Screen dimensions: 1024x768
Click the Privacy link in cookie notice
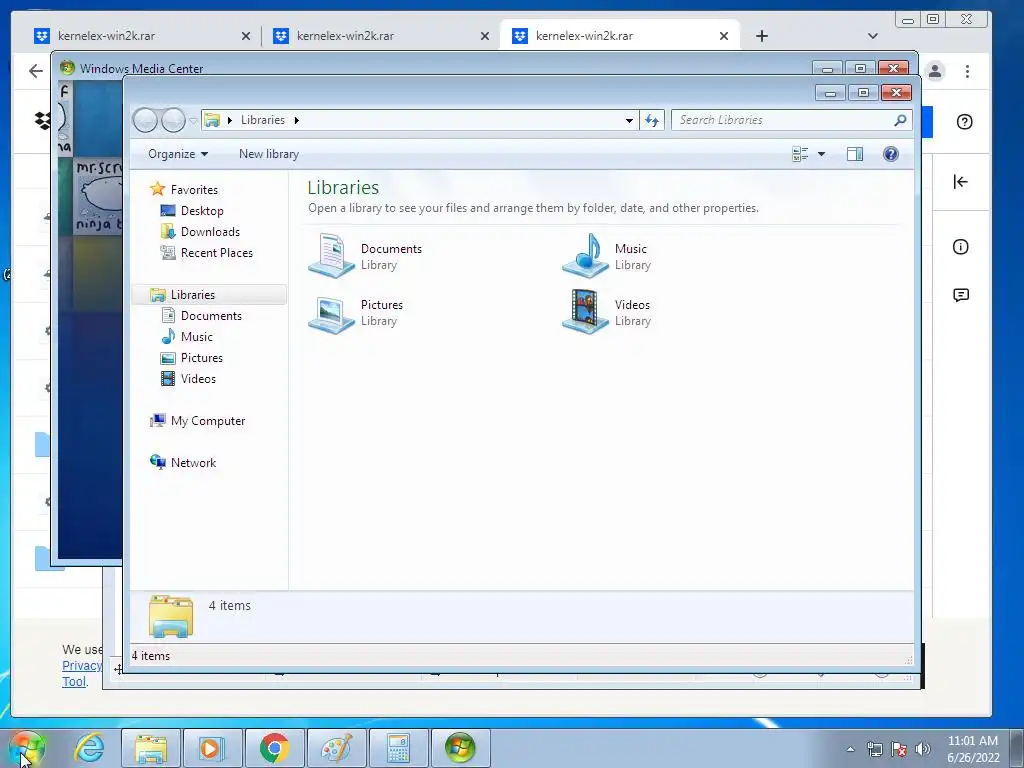[x=82, y=665]
